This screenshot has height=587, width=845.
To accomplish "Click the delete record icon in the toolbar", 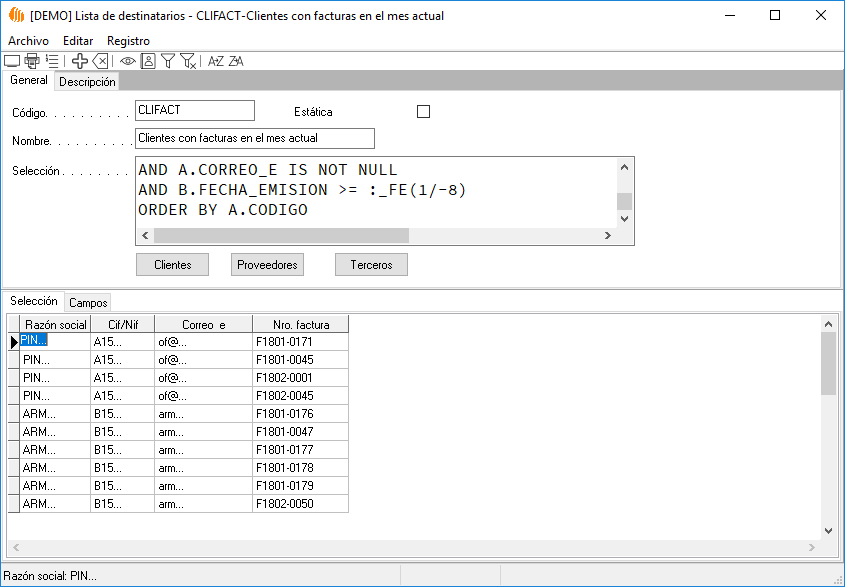I will (100, 61).
